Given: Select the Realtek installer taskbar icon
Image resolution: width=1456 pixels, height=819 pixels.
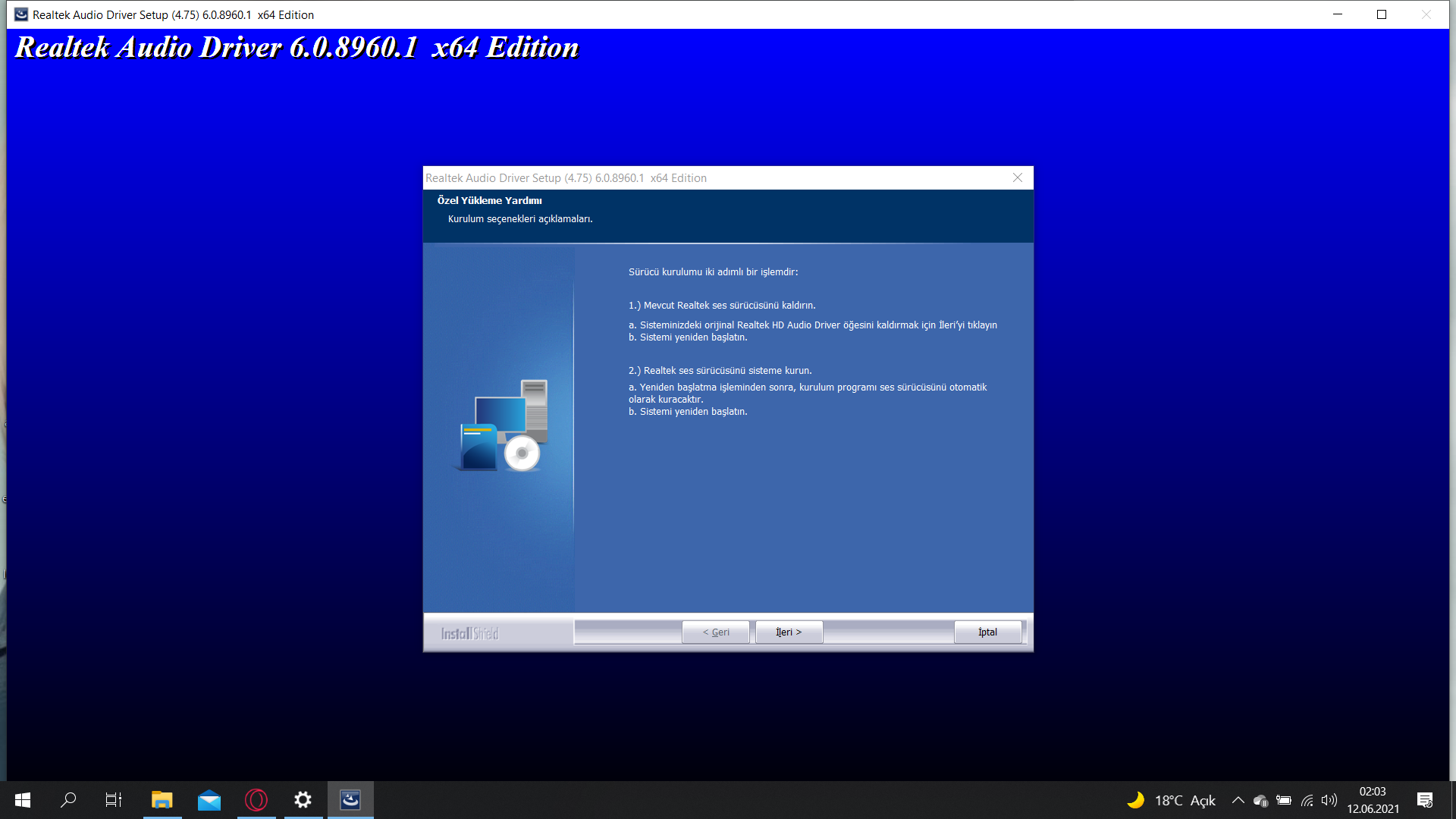Looking at the screenshot, I should [350, 800].
